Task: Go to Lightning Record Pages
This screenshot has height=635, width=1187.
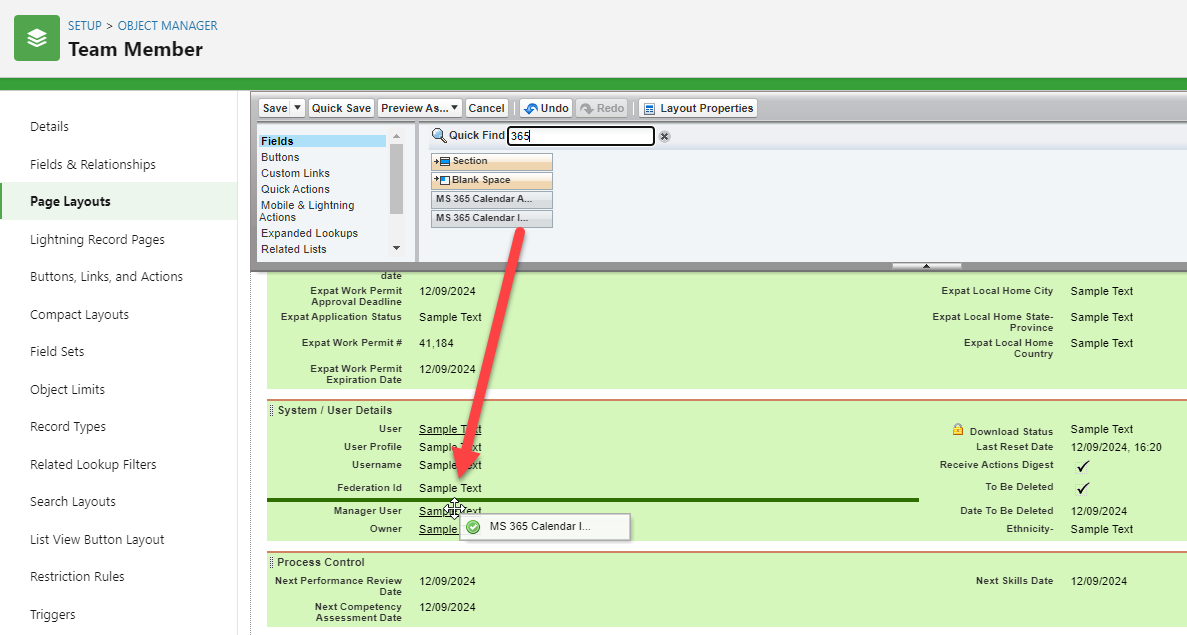Action: coord(97,239)
